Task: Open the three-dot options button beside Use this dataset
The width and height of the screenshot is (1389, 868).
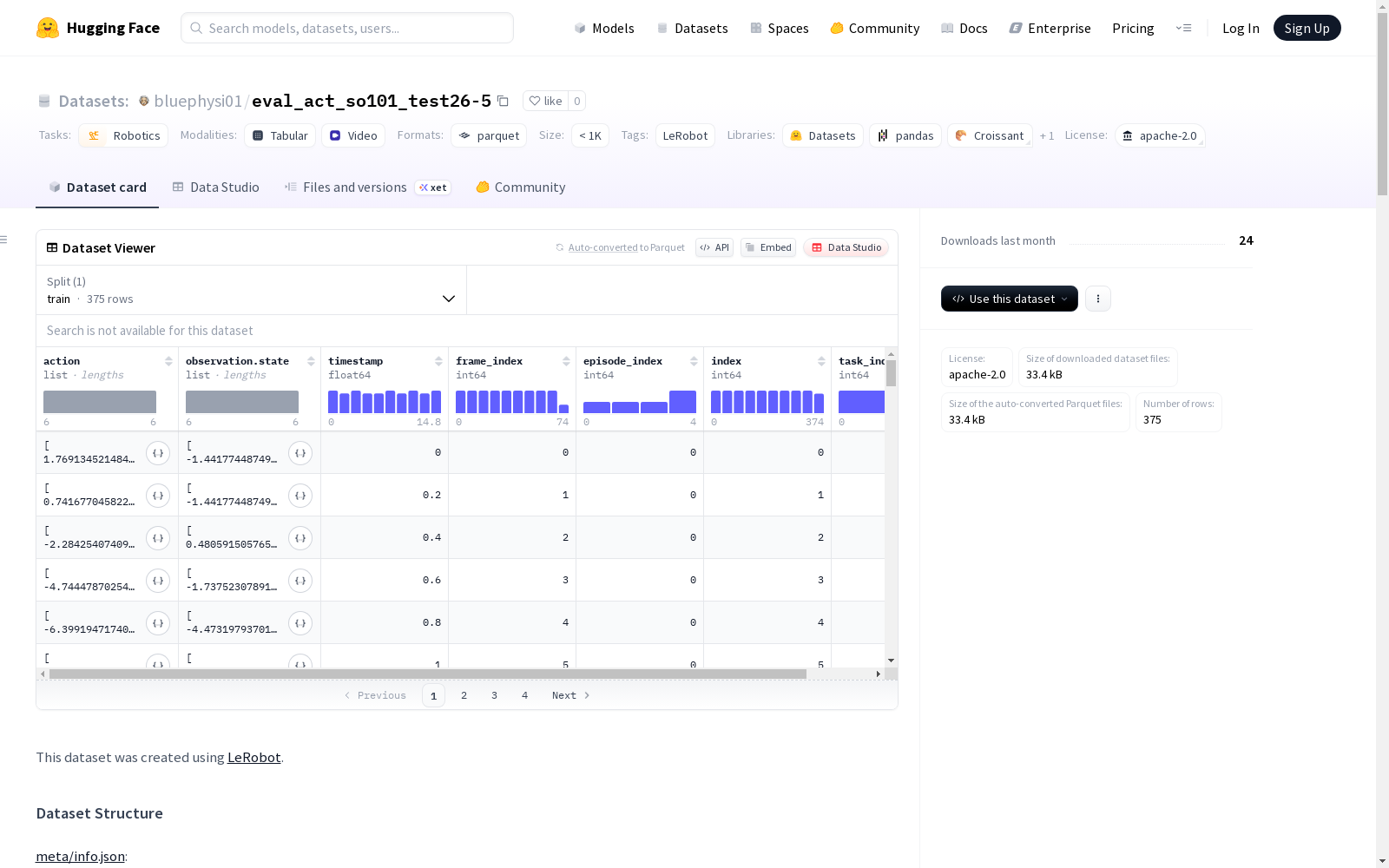Action: click(x=1098, y=299)
